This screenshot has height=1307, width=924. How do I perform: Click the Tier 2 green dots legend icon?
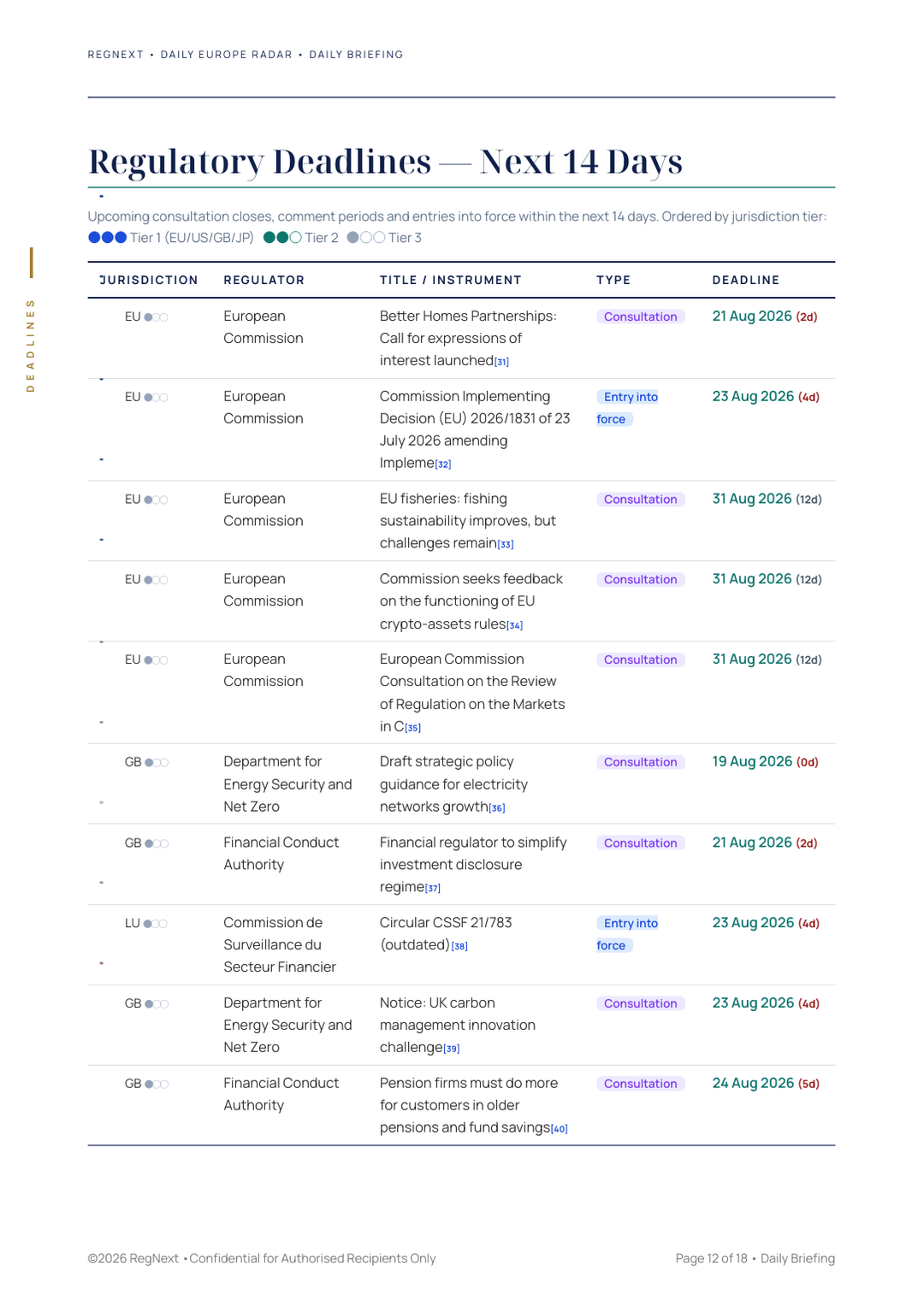pyautogui.click(x=282, y=238)
